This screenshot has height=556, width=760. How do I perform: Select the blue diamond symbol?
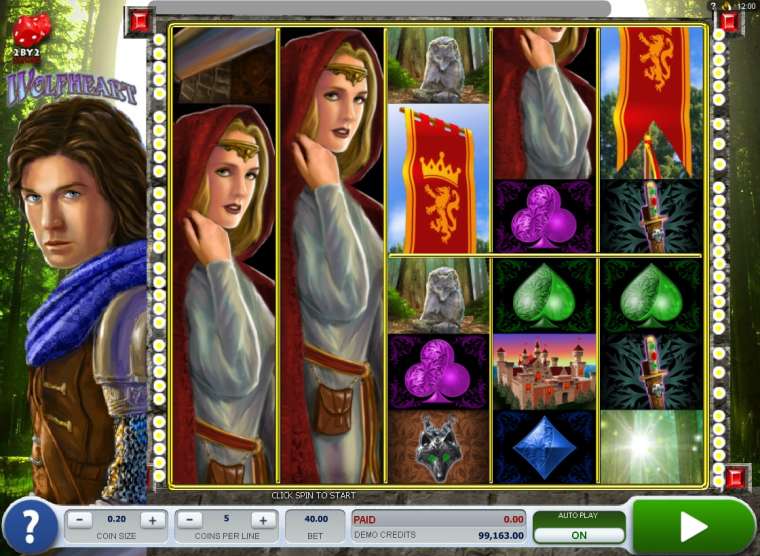click(x=545, y=447)
